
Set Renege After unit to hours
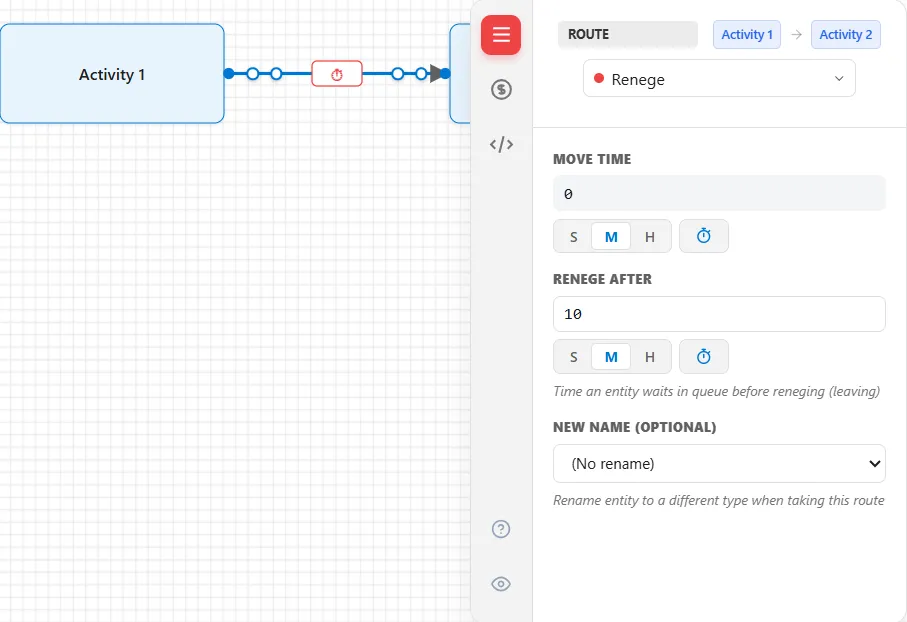pos(650,357)
